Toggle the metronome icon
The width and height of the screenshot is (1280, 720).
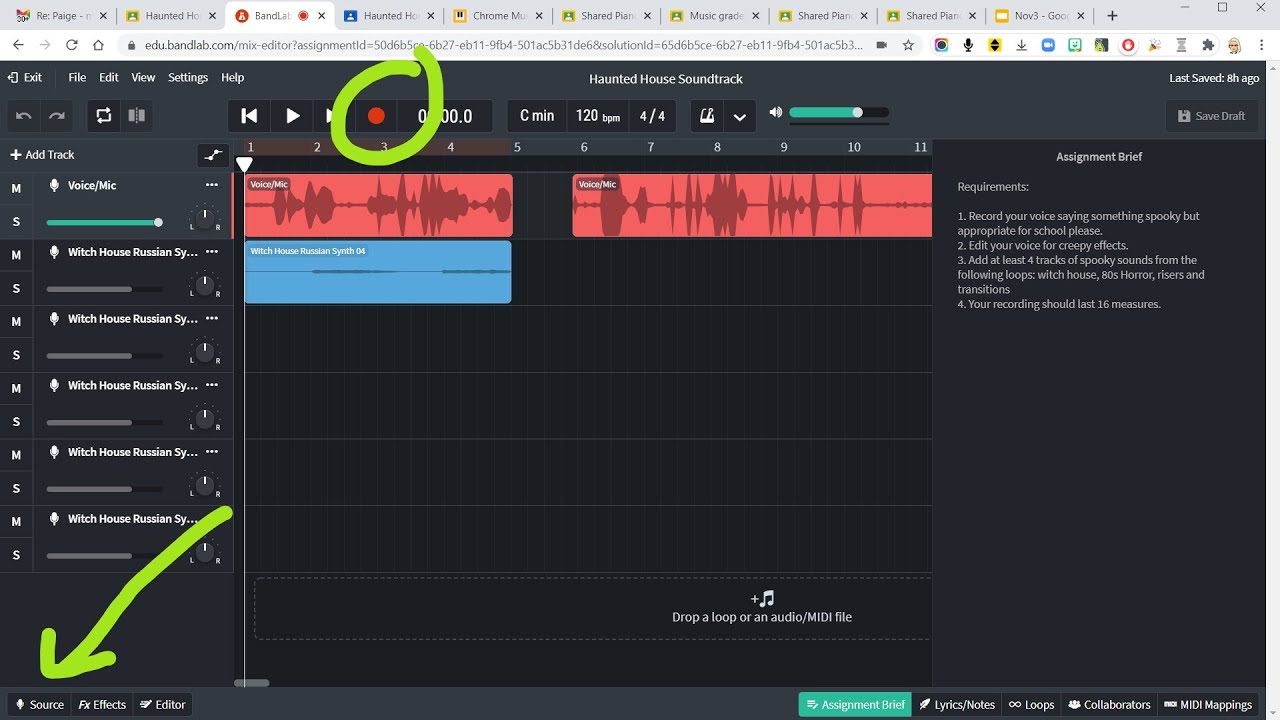(x=707, y=116)
